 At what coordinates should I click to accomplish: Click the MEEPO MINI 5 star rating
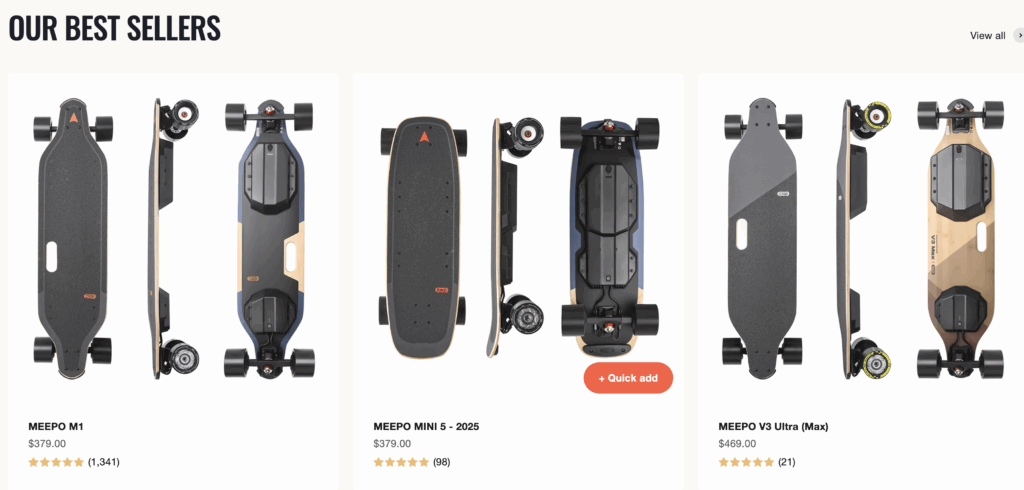[401, 462]
